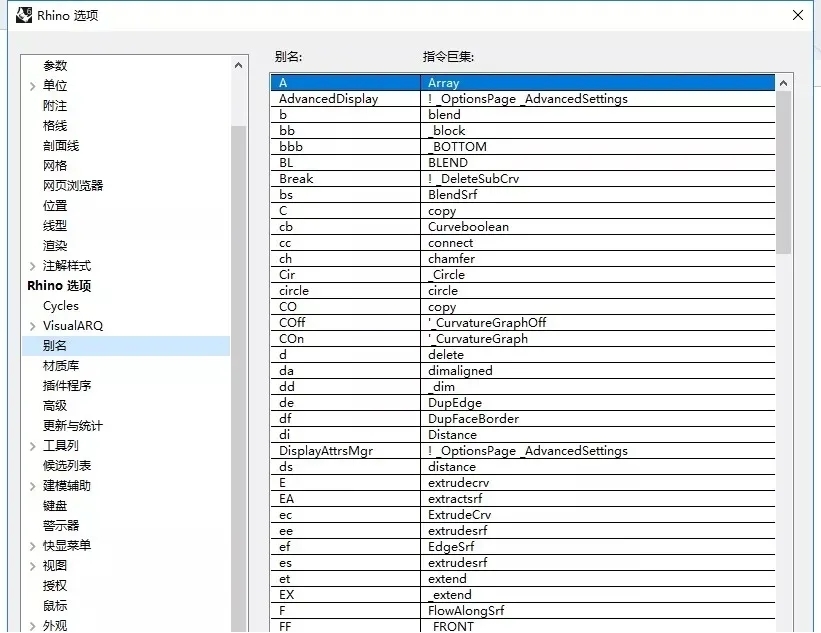The image size is (821, 633).
Task: Expand the 建模辅助 node arrow
Action: pyautogui.click(x=33, y=486)
